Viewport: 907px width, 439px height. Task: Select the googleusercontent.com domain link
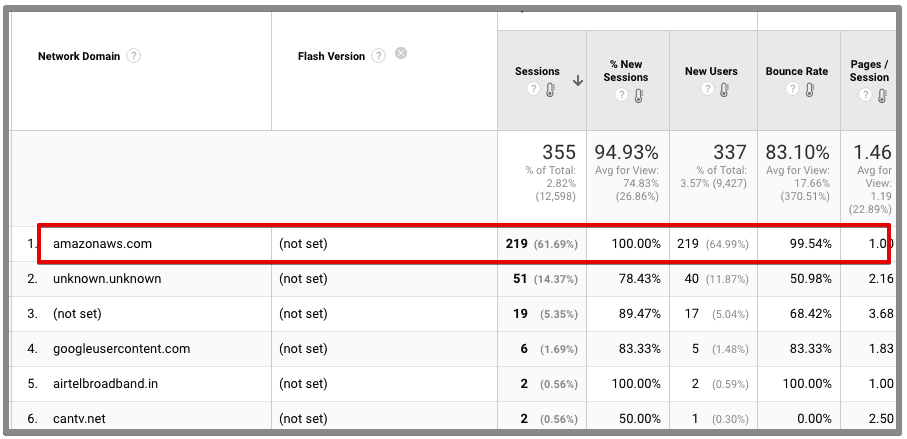(x=121, y=349)
